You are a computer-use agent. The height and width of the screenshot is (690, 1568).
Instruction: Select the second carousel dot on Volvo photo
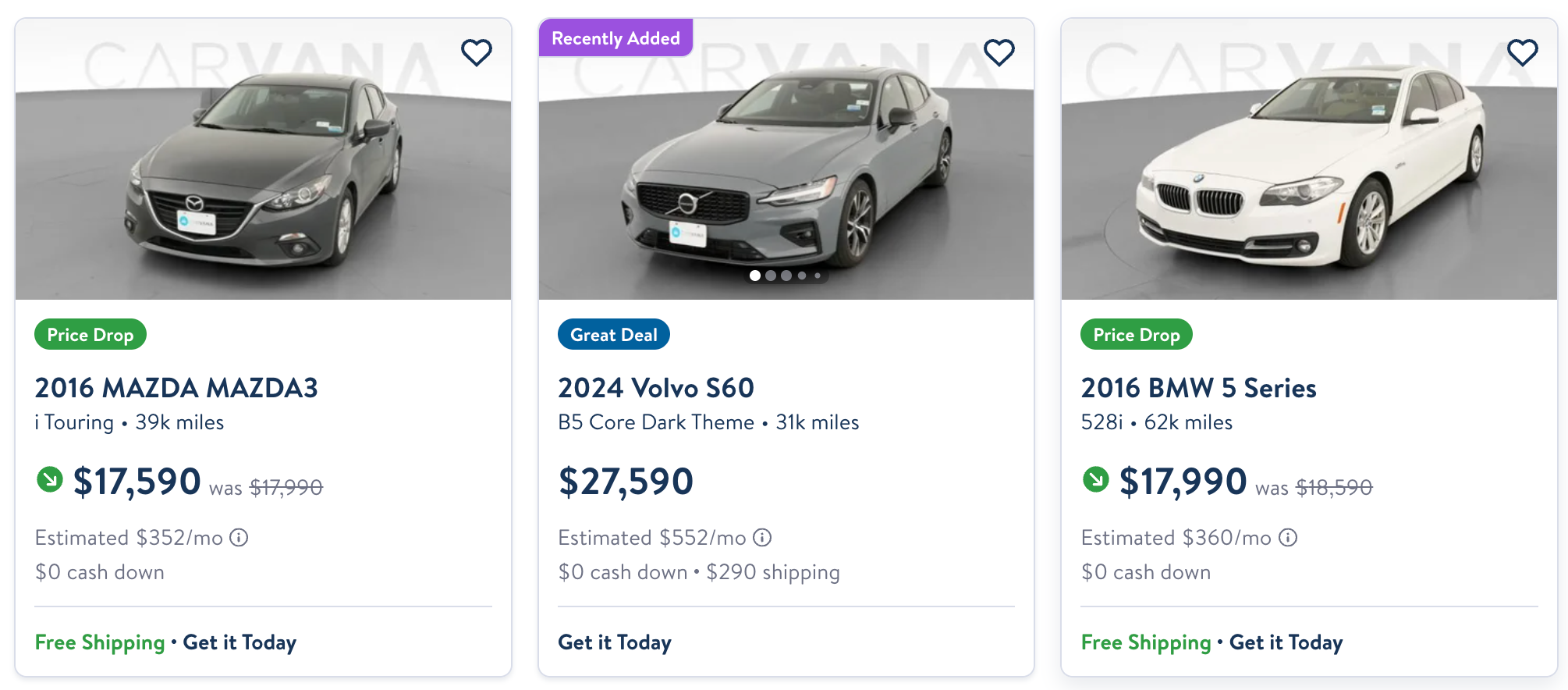tap(771, 276)
